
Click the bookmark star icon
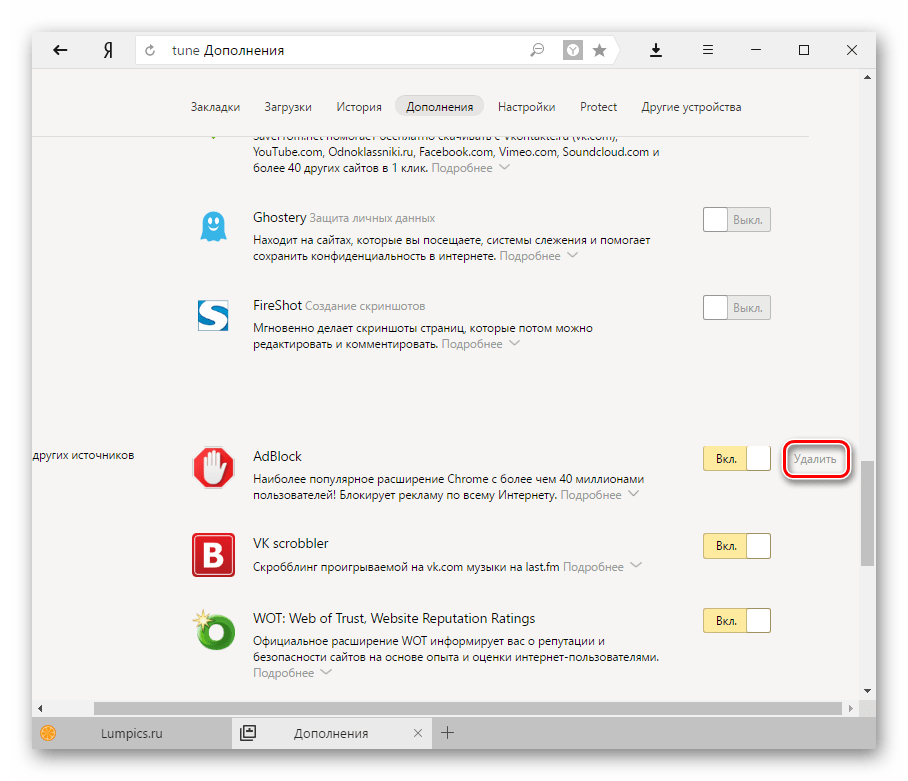click(x=599, y=50)
